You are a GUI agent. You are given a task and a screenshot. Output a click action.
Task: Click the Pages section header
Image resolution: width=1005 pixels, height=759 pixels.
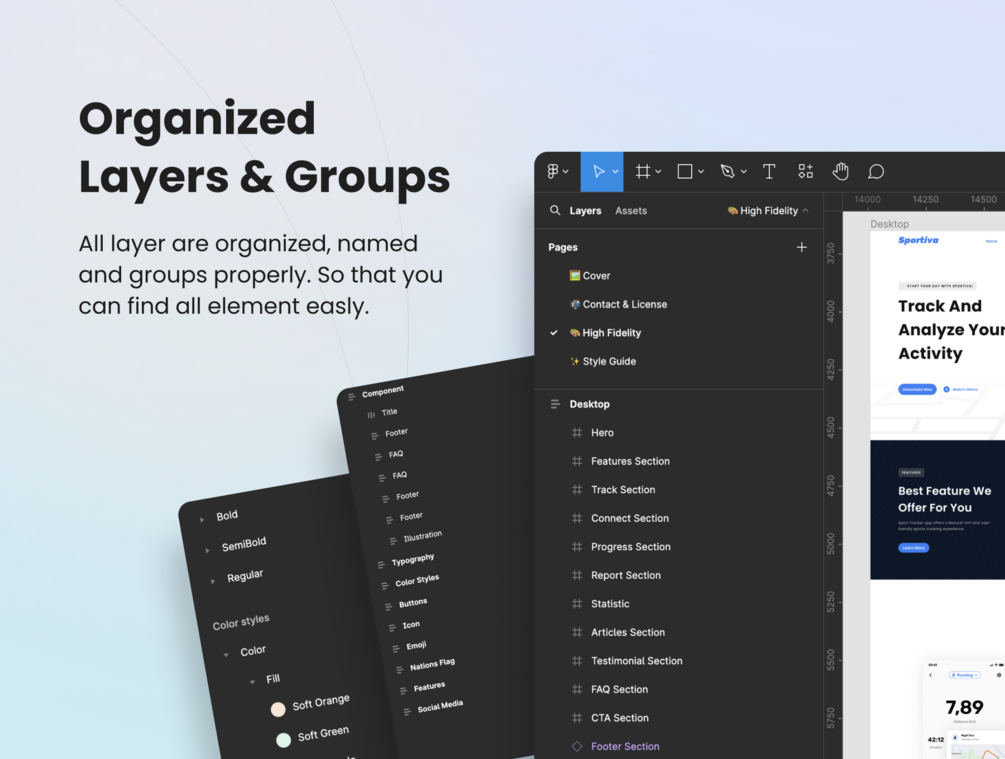(563, 247)
